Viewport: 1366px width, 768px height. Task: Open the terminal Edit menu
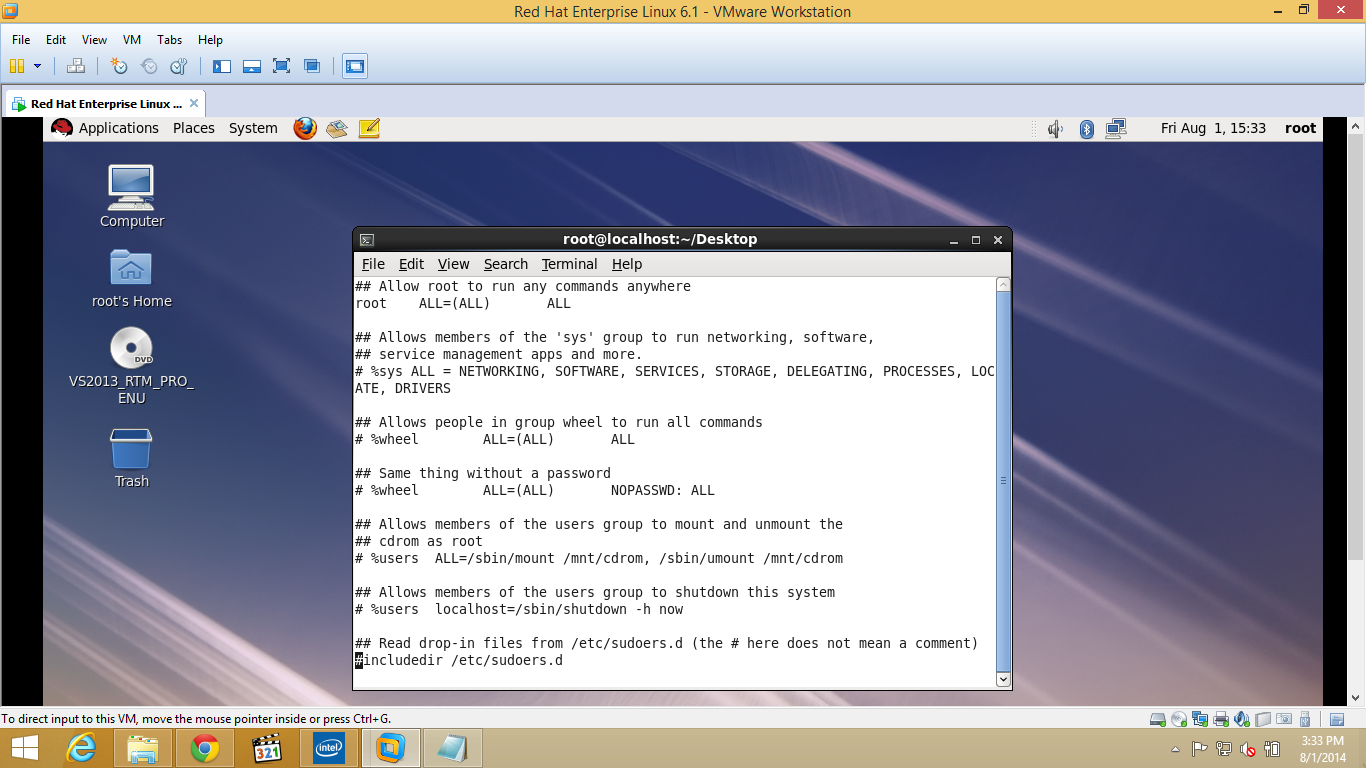pyautogui.click(x=411, y=264)
